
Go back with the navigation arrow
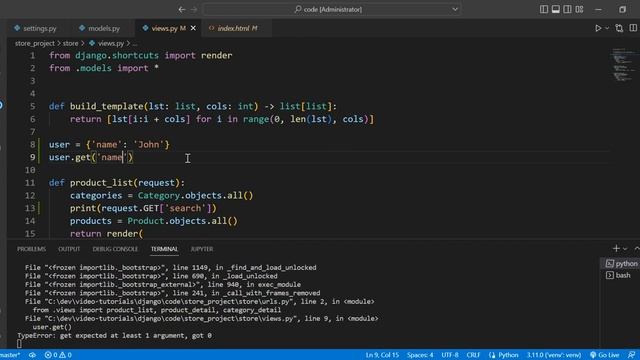182,9
